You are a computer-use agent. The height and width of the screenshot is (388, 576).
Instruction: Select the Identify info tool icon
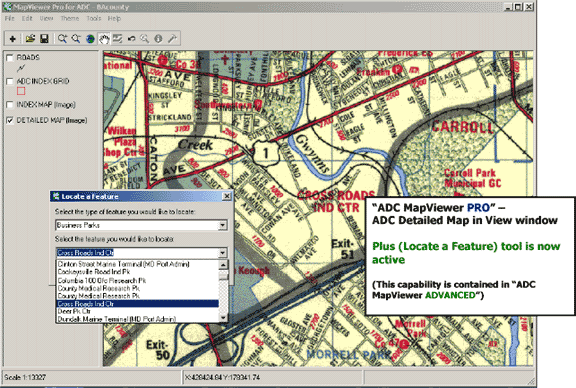(x=158, y=38)
